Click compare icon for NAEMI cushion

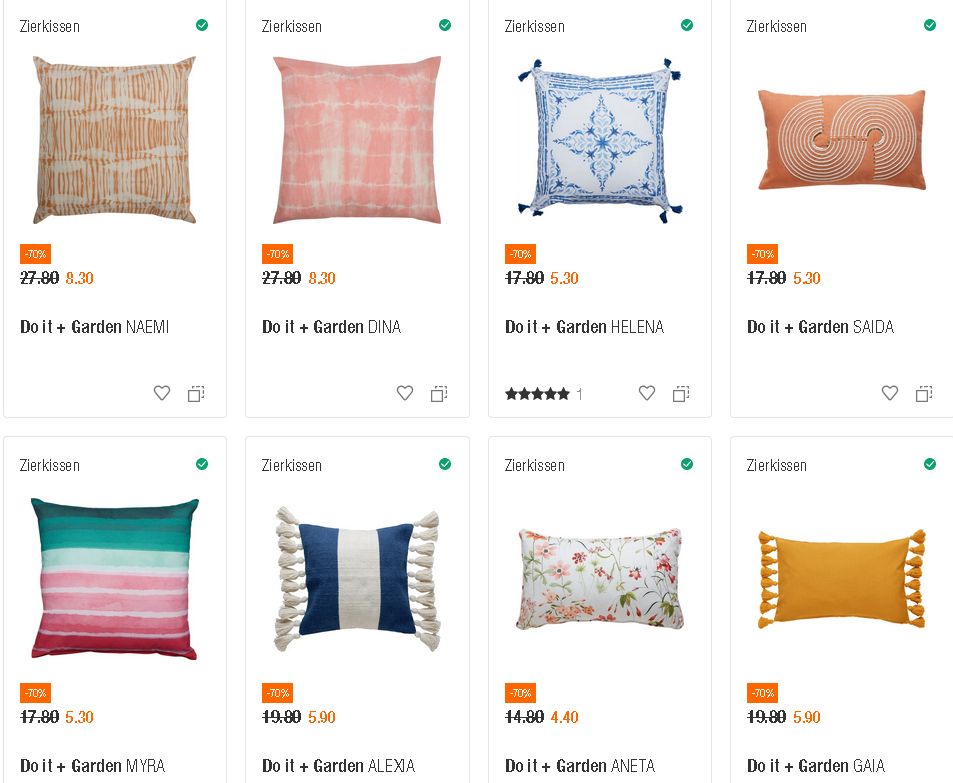pyautogui.click(x=196, y=394)
